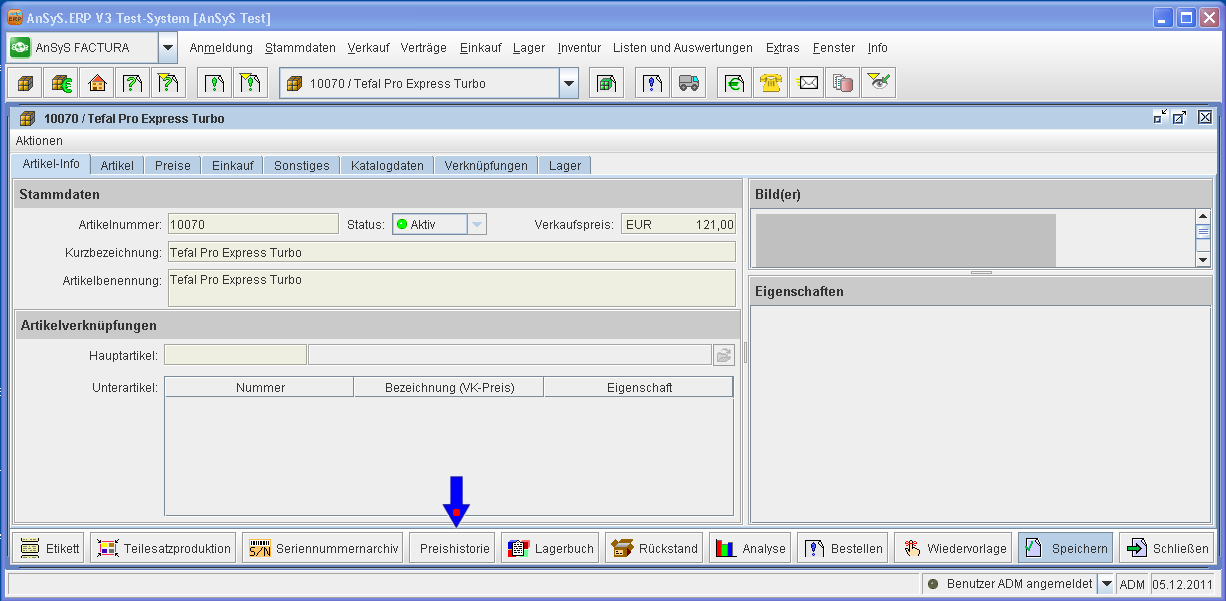Viewport: 1226px width, 601px height.
Task: Open the AnSyS FACTURA module dropdown
Action: [x=168, y=48]
